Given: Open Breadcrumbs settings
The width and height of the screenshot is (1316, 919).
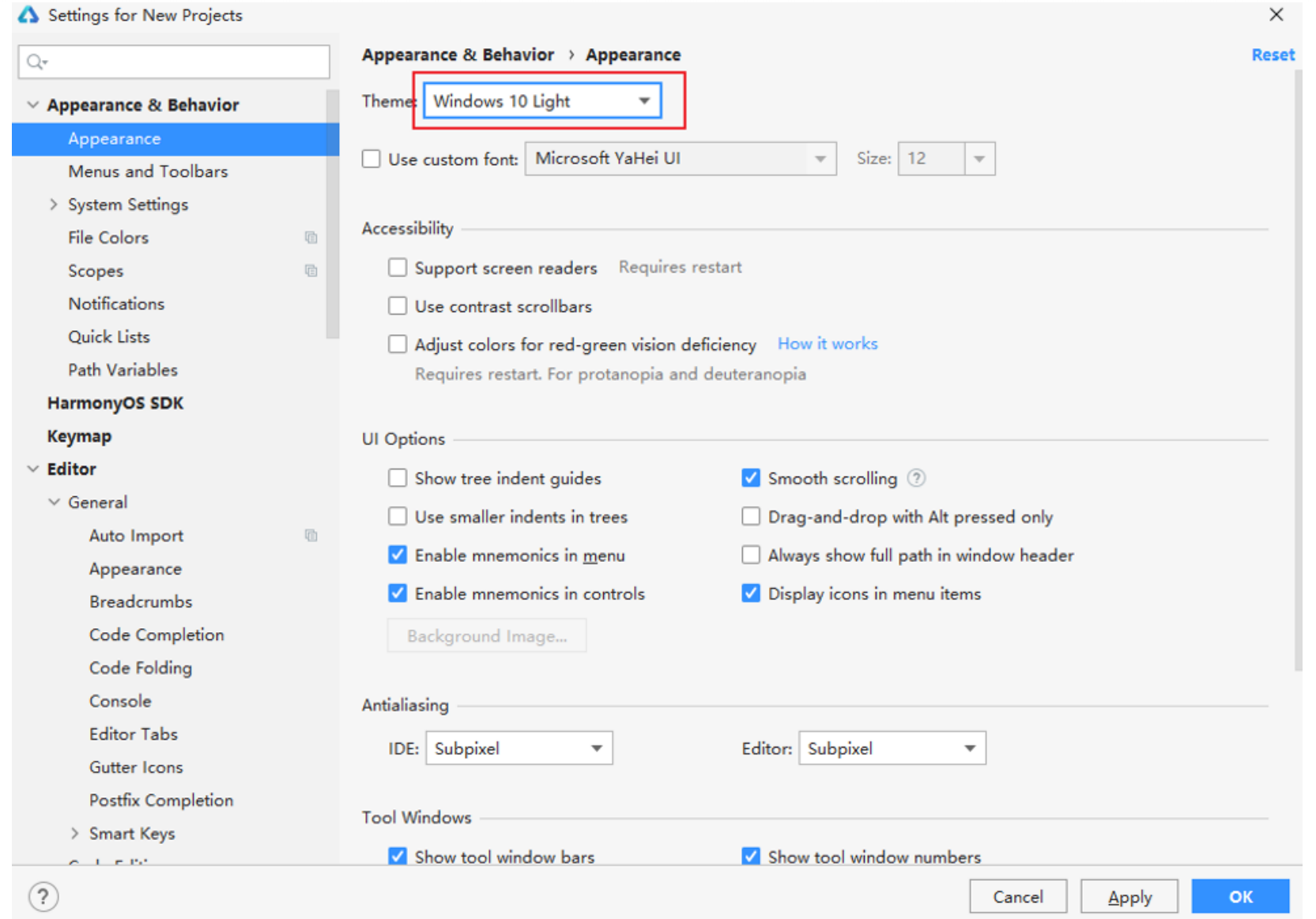Looking at the screenshot, I should pyautogui.click(x=141, y=601).
